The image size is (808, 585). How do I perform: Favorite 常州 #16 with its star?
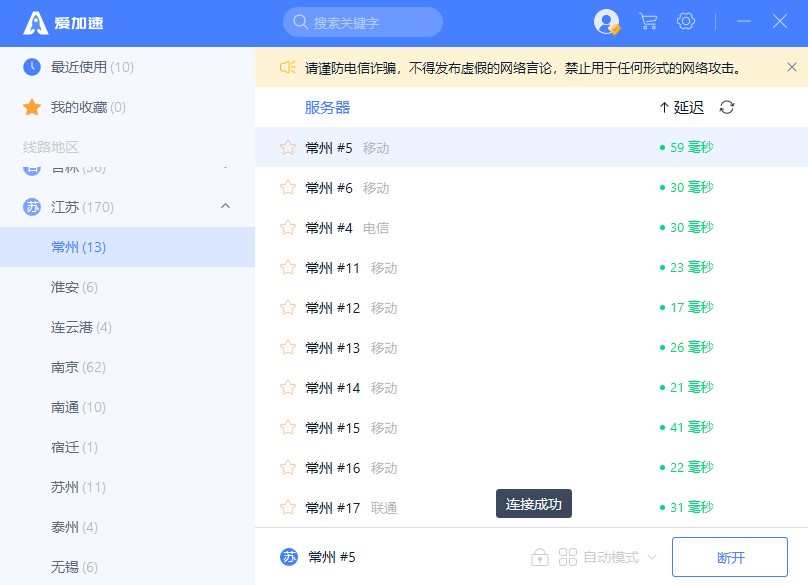pos(288,467)
